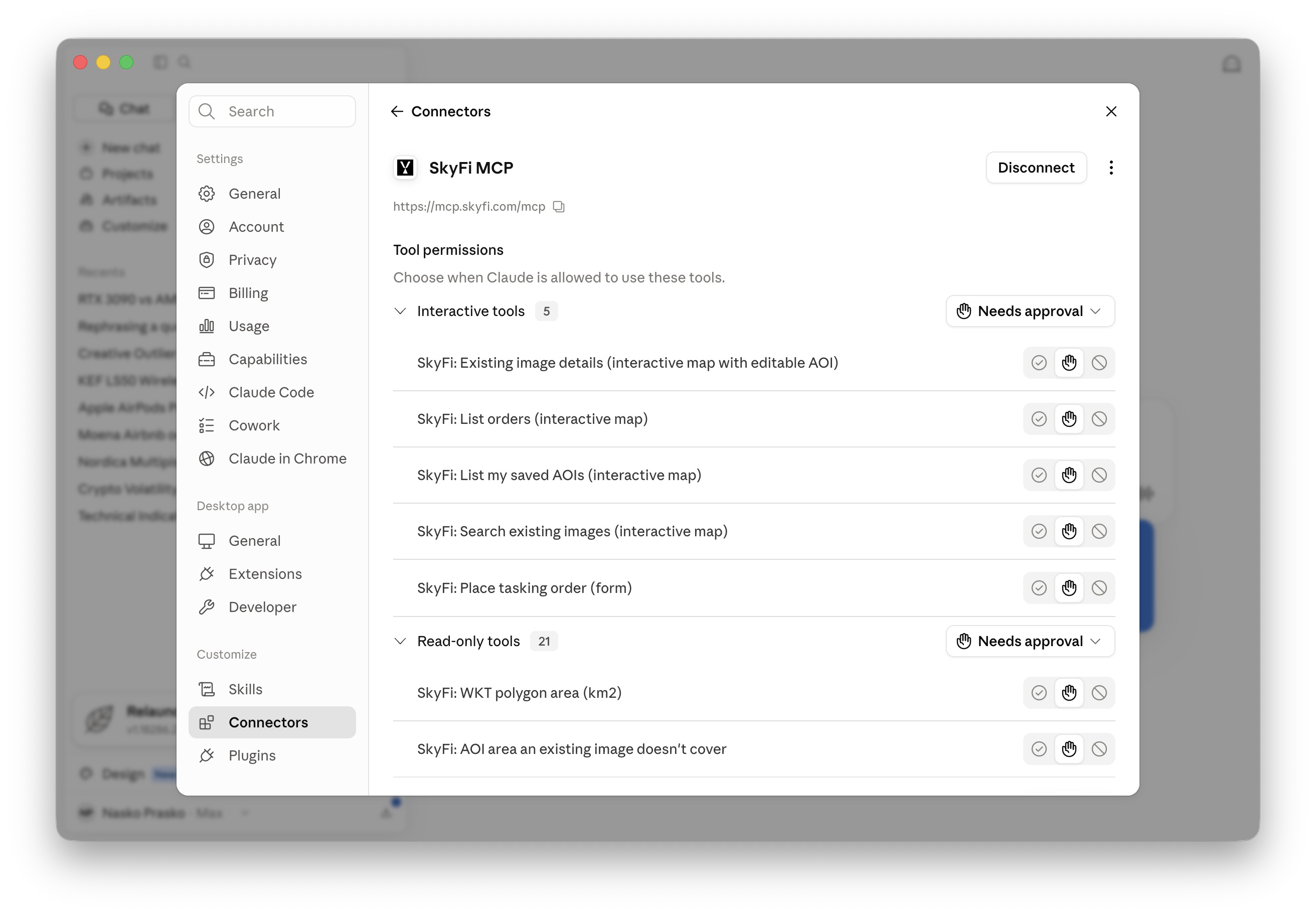Click the SkyFi MCP logo icon
This screenshot has width=1316, height=915.
point(405,168)
